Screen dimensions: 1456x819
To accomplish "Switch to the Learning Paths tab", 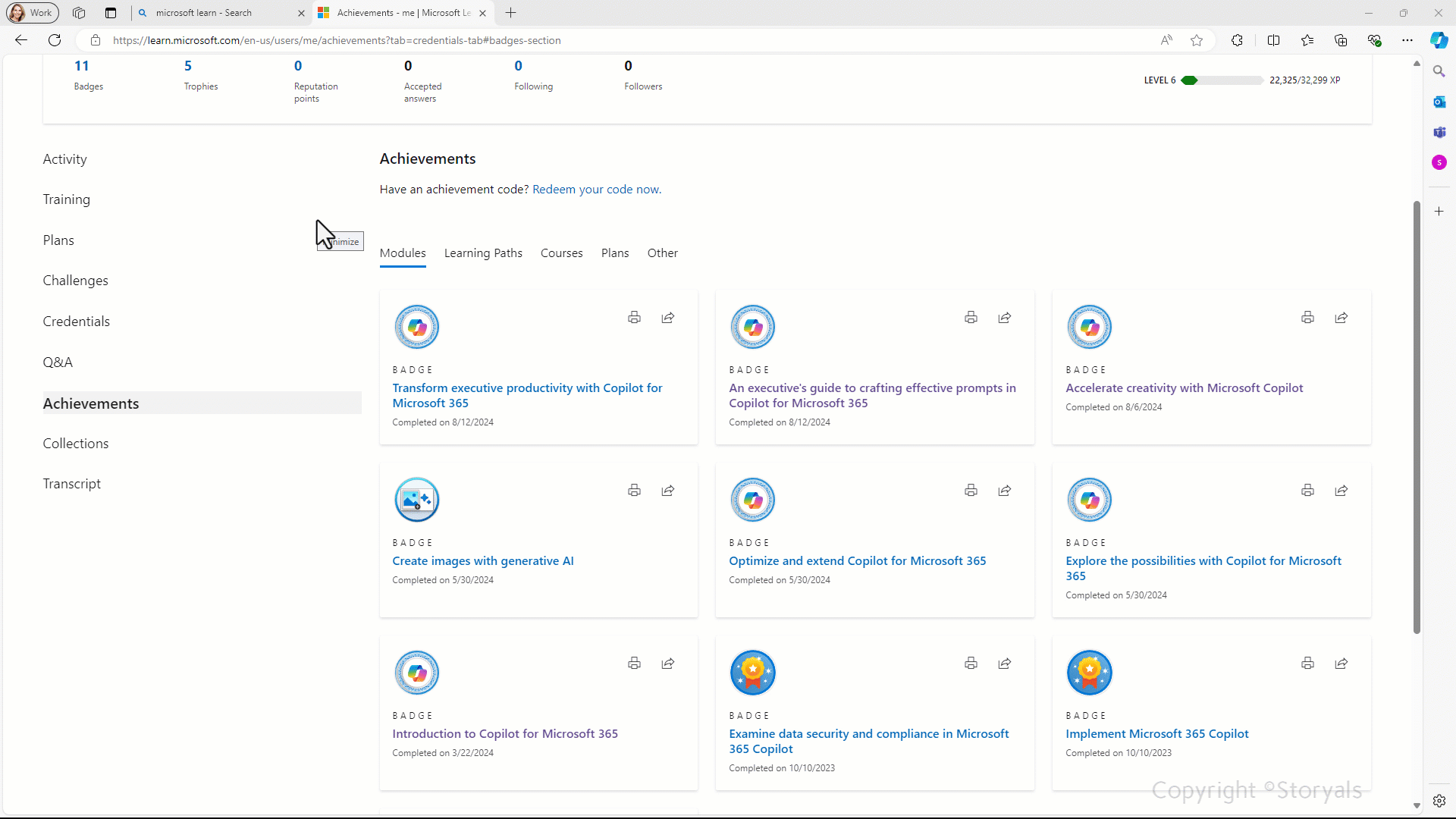I will coord(483,253).
